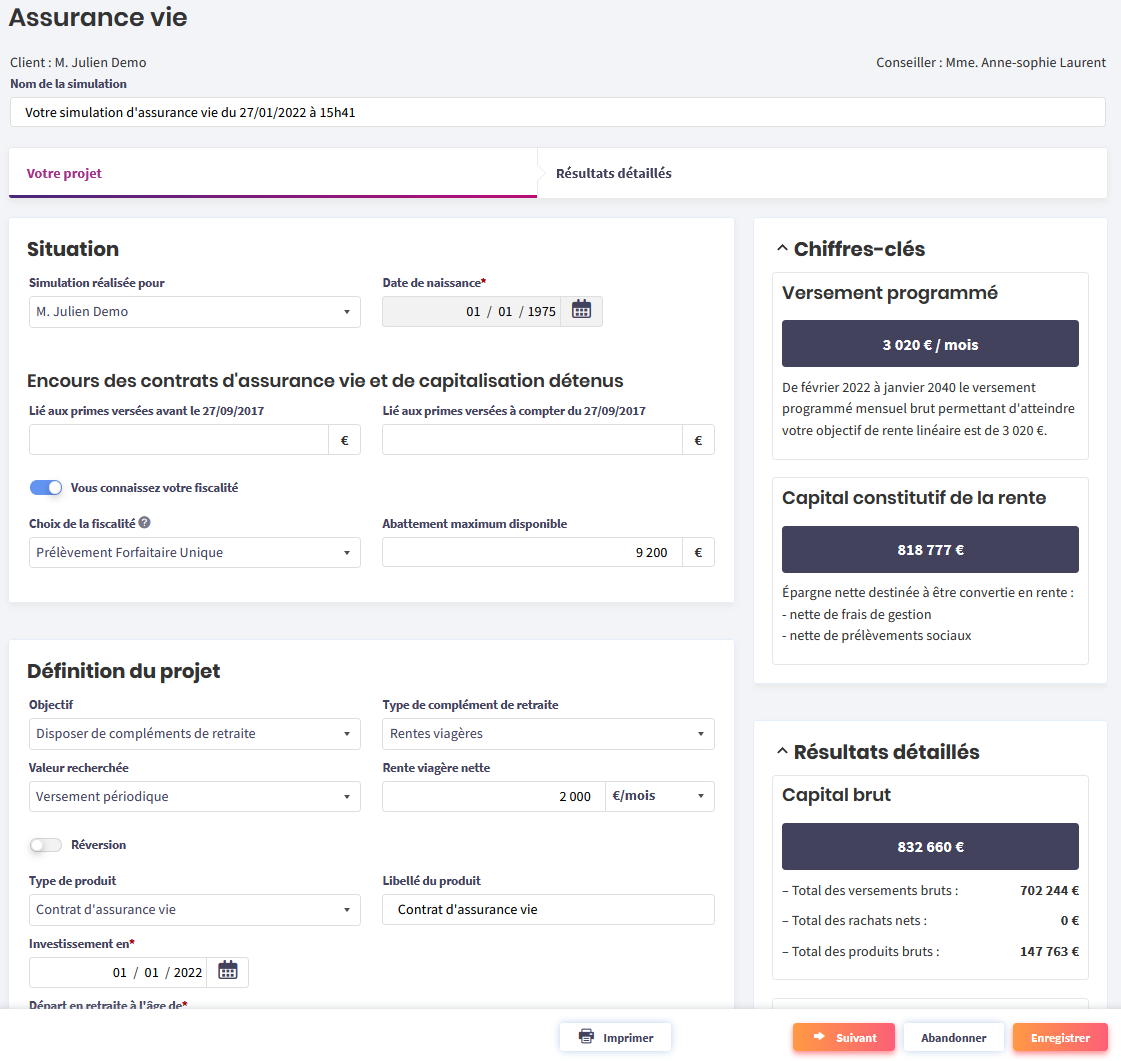Collapse the Chiffres-clés panel
Screen dimensions: 1121x1061
pos(782,249)
